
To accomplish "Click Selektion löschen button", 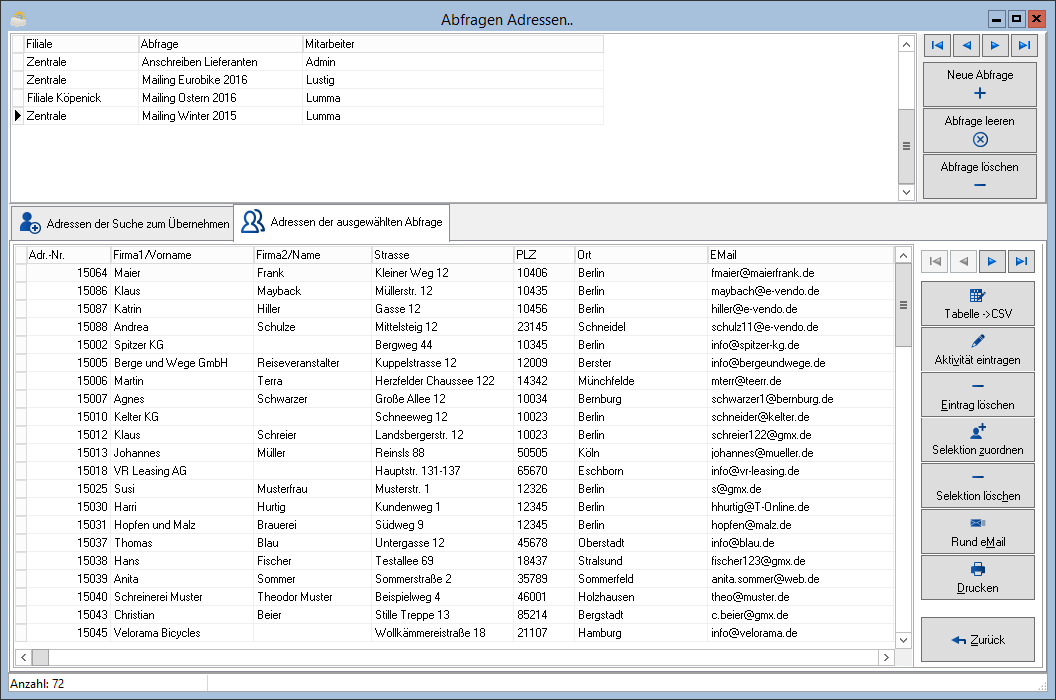I will 978,486.
